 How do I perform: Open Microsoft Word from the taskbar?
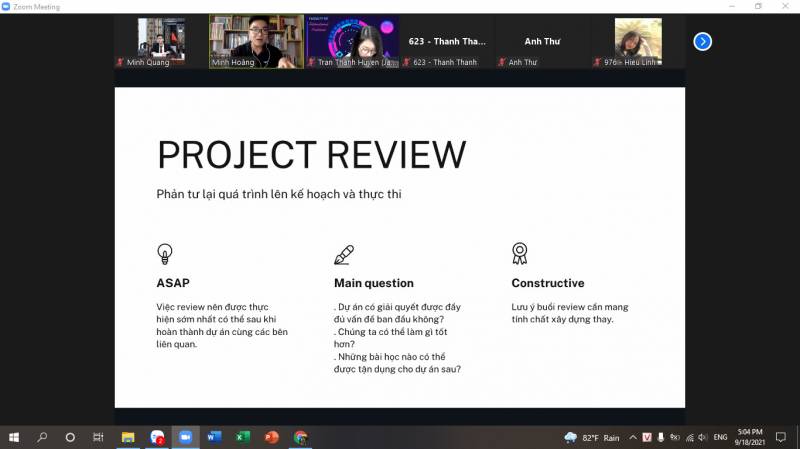pos(214,437)
